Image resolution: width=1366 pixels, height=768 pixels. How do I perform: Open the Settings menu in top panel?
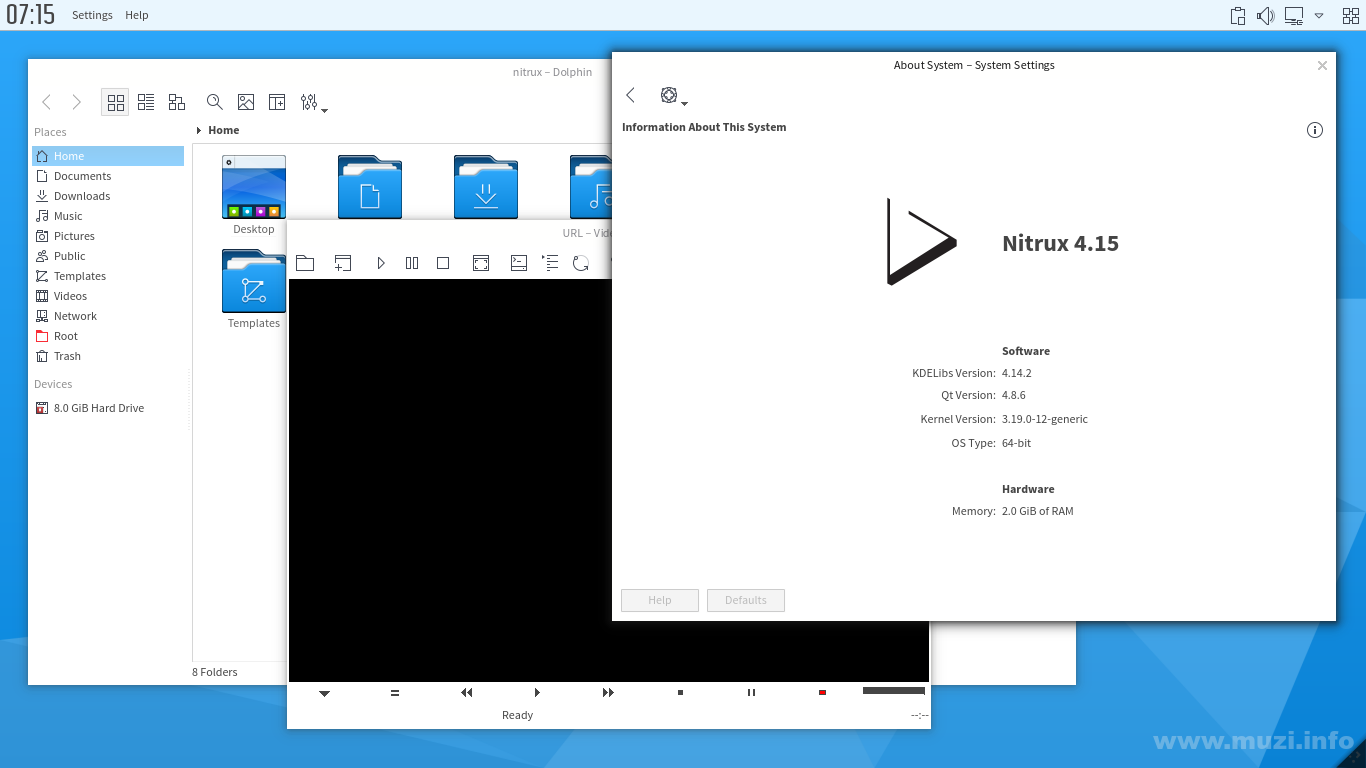click(92, 15)
